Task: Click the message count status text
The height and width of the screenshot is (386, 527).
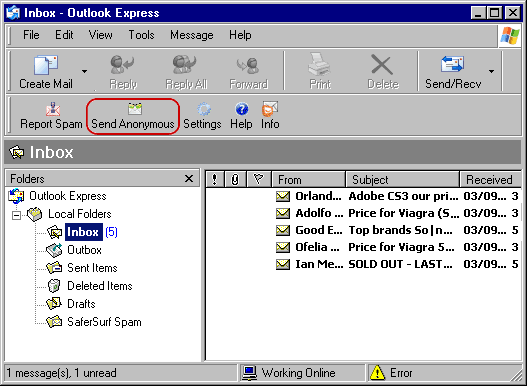Action: 62,373
